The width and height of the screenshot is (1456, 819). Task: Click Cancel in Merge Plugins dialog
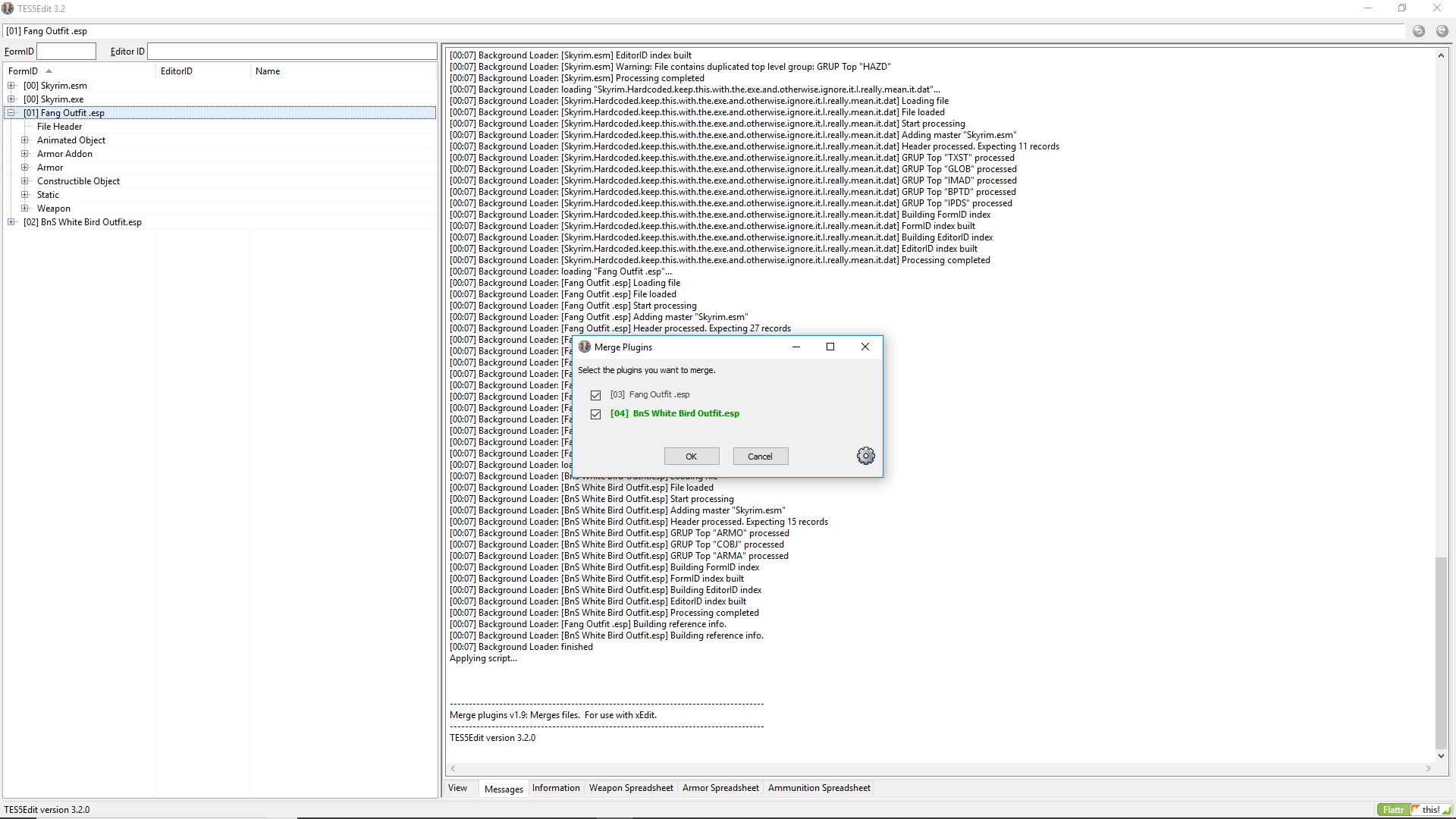coord(760,457)
